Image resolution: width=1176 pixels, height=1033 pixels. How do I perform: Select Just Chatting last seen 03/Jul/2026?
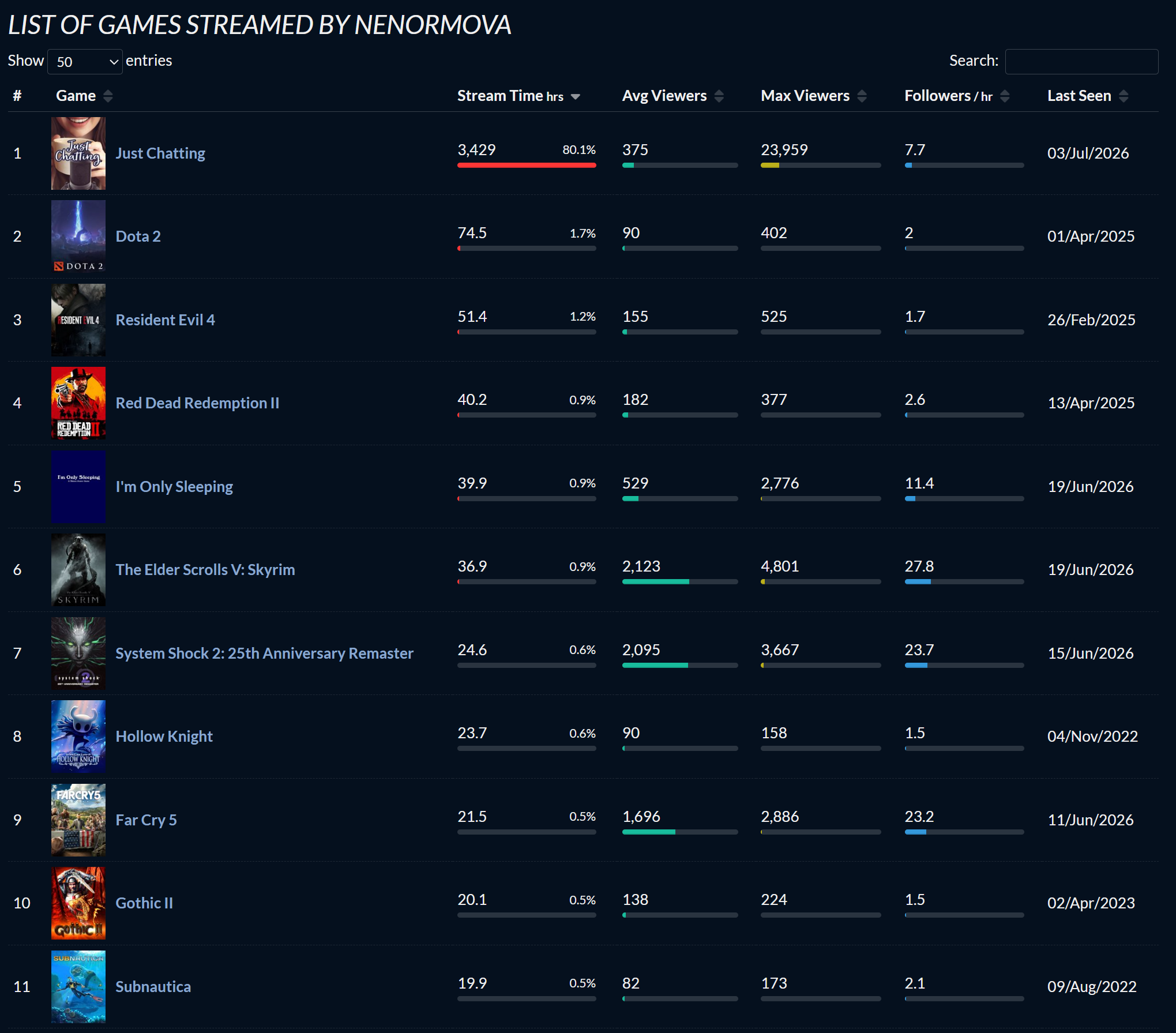pyautogui.click(x=1088, y=153)
